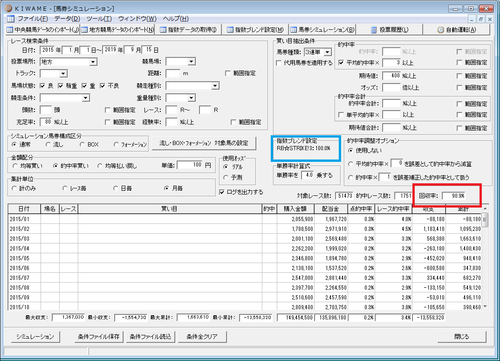The height and width of the screenshot is (361, 500).
Task: Select the 流し radio button
Action: click(48, 145)
